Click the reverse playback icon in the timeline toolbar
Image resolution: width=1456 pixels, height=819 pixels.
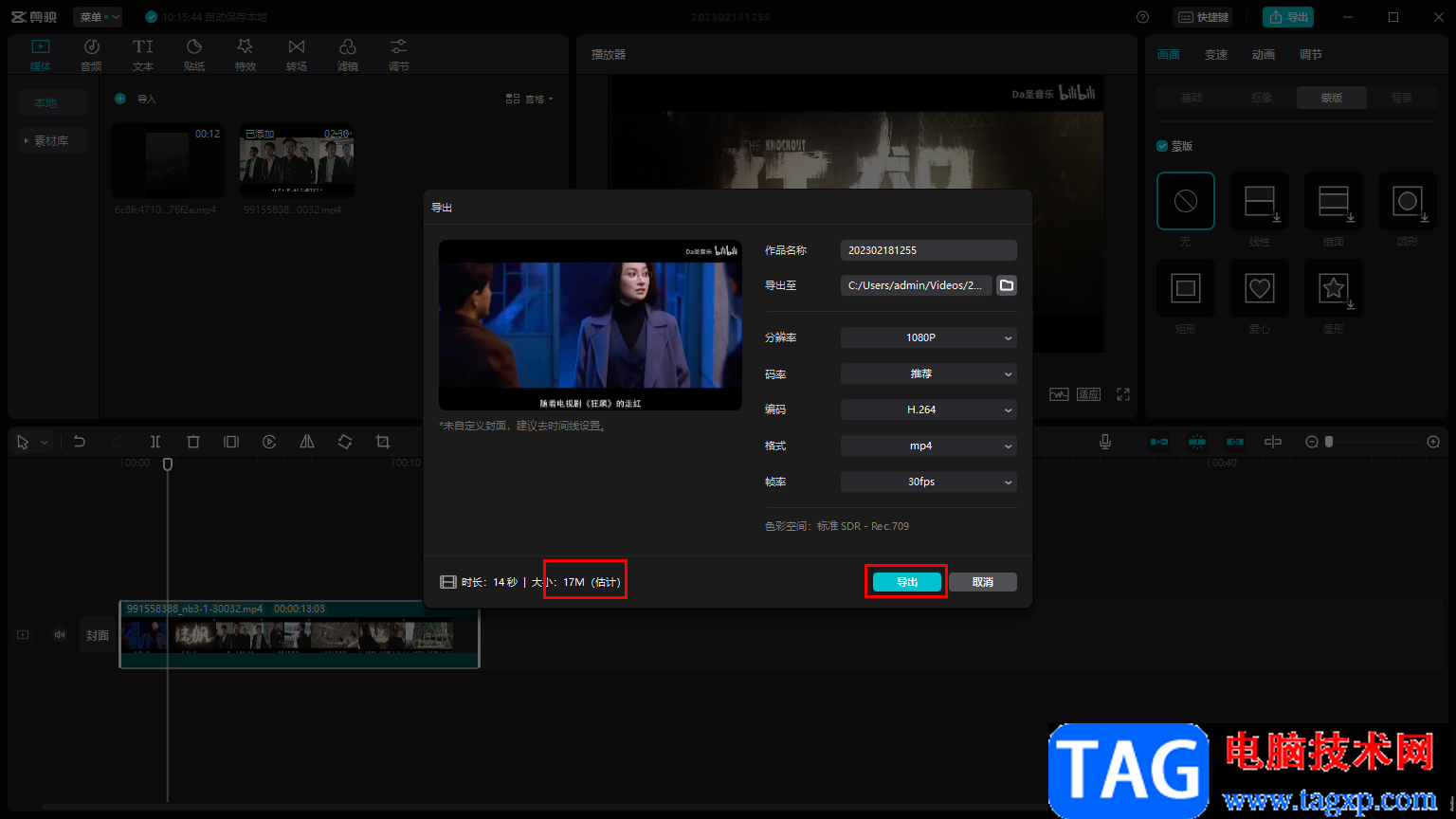click(x=269, y=442)
